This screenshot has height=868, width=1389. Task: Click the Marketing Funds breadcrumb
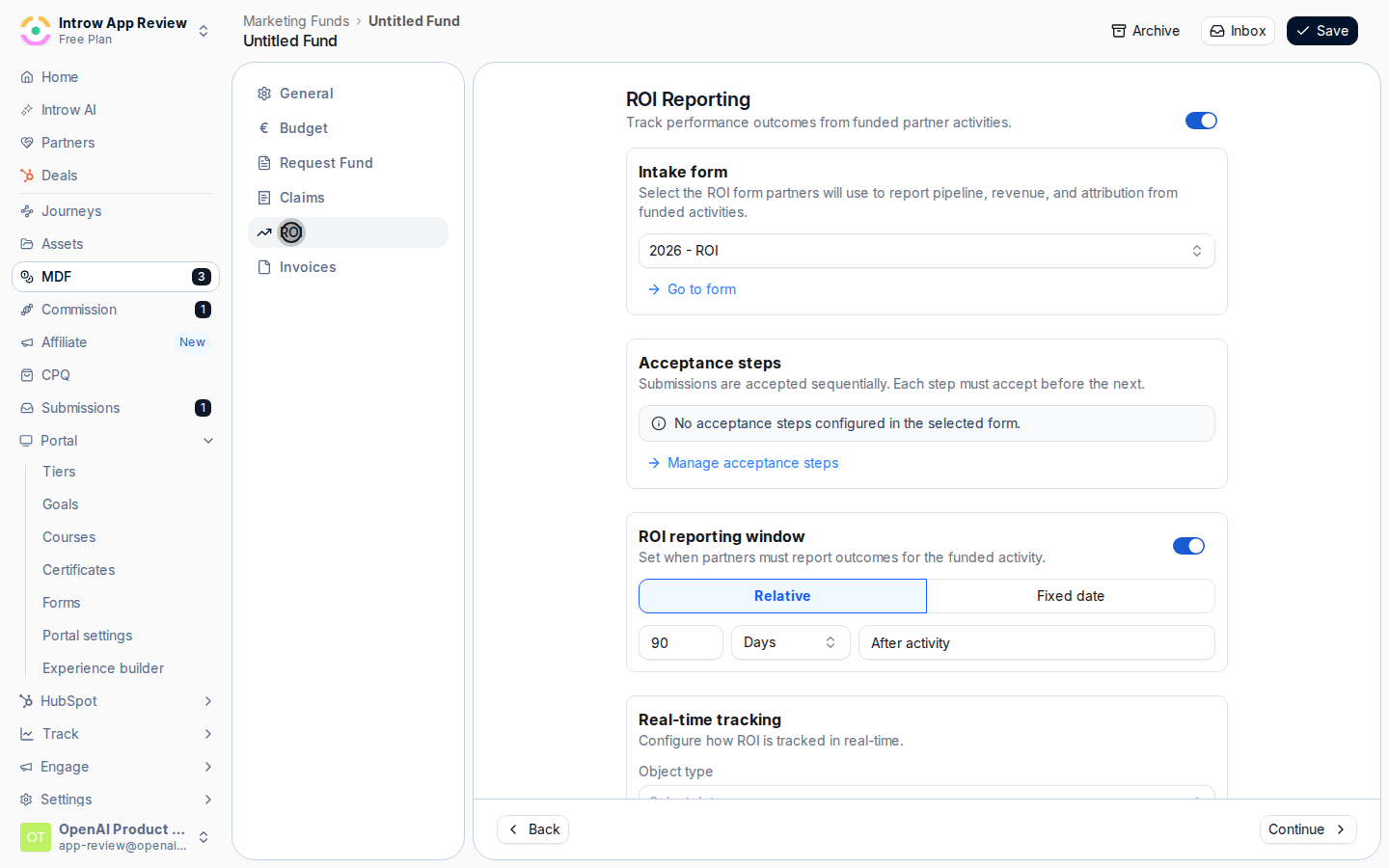[x=296, y=21]
